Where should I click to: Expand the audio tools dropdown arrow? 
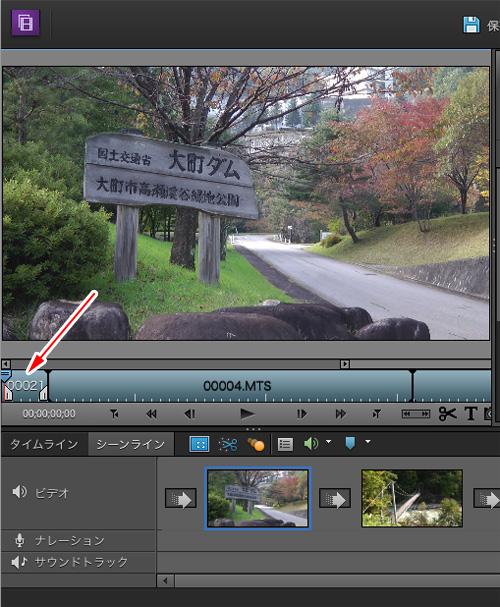(329, 441)
